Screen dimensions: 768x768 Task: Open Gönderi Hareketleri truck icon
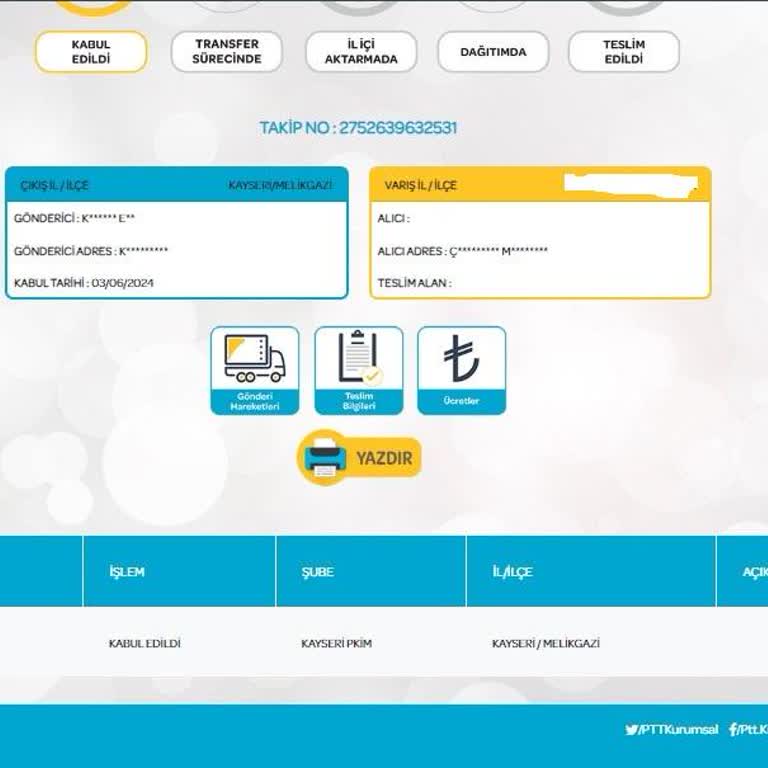pos(255,370)
